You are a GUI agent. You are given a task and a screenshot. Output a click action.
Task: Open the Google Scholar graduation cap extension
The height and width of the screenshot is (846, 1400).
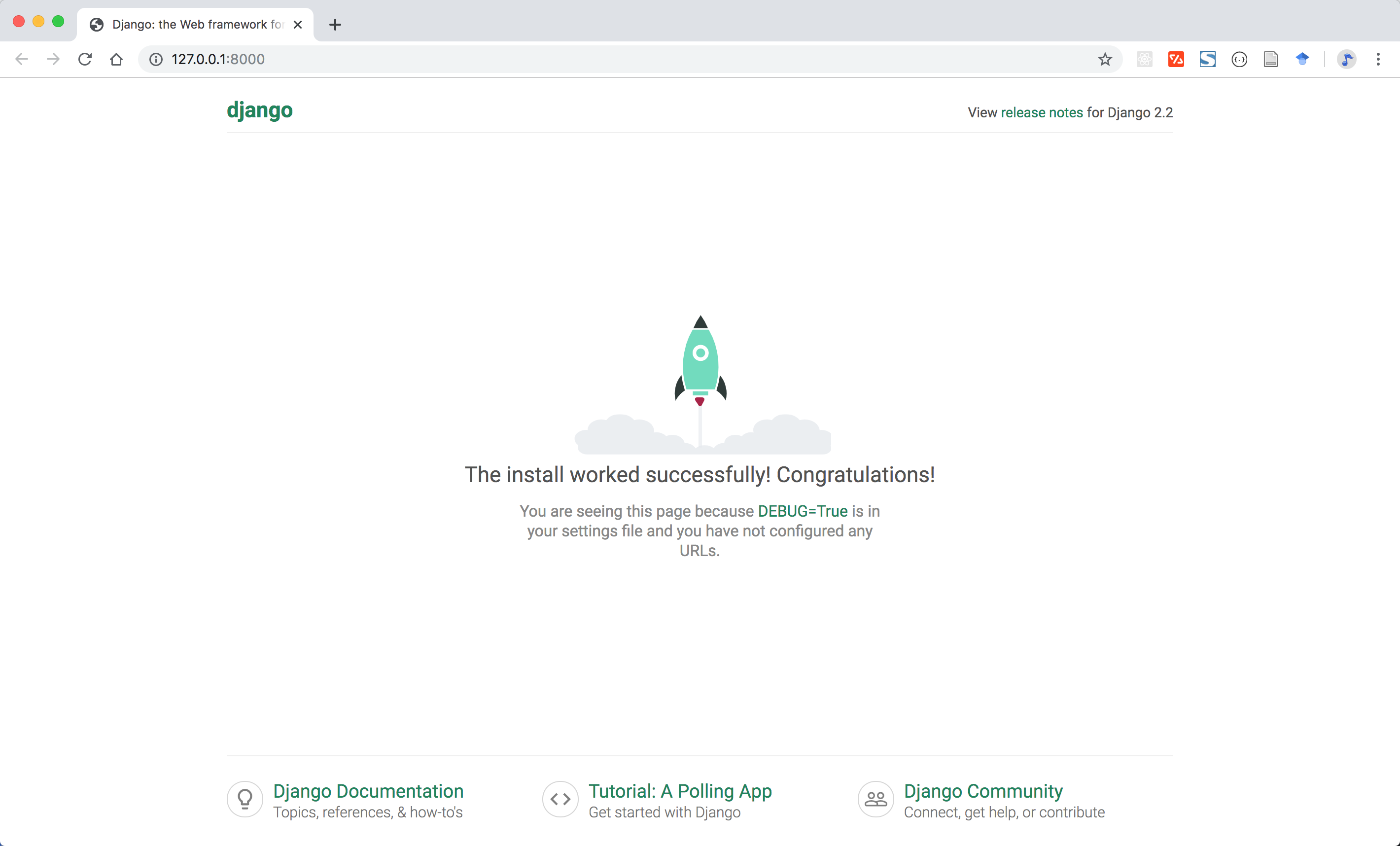[1302, 59]
